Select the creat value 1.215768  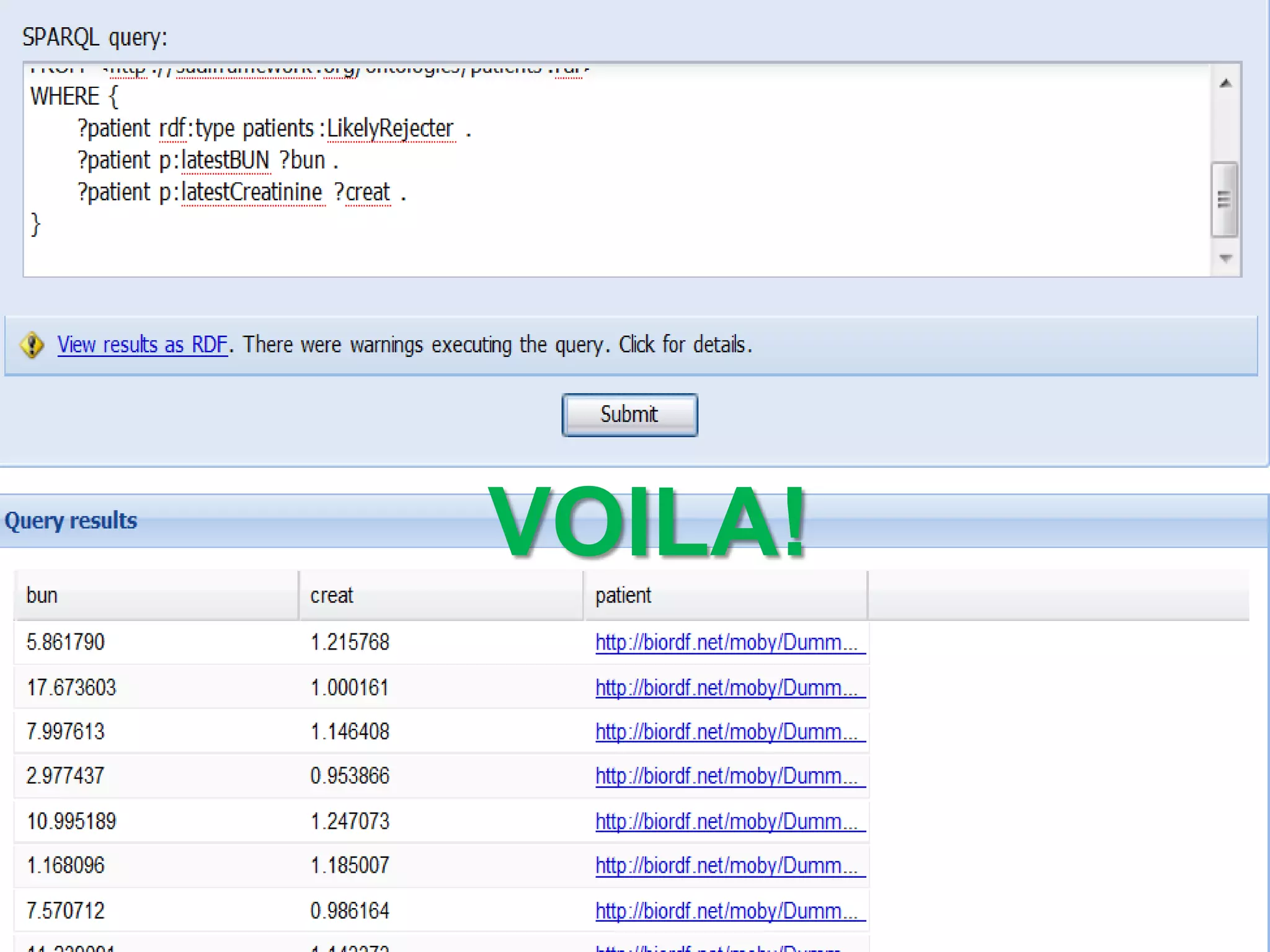pos(350,642)
